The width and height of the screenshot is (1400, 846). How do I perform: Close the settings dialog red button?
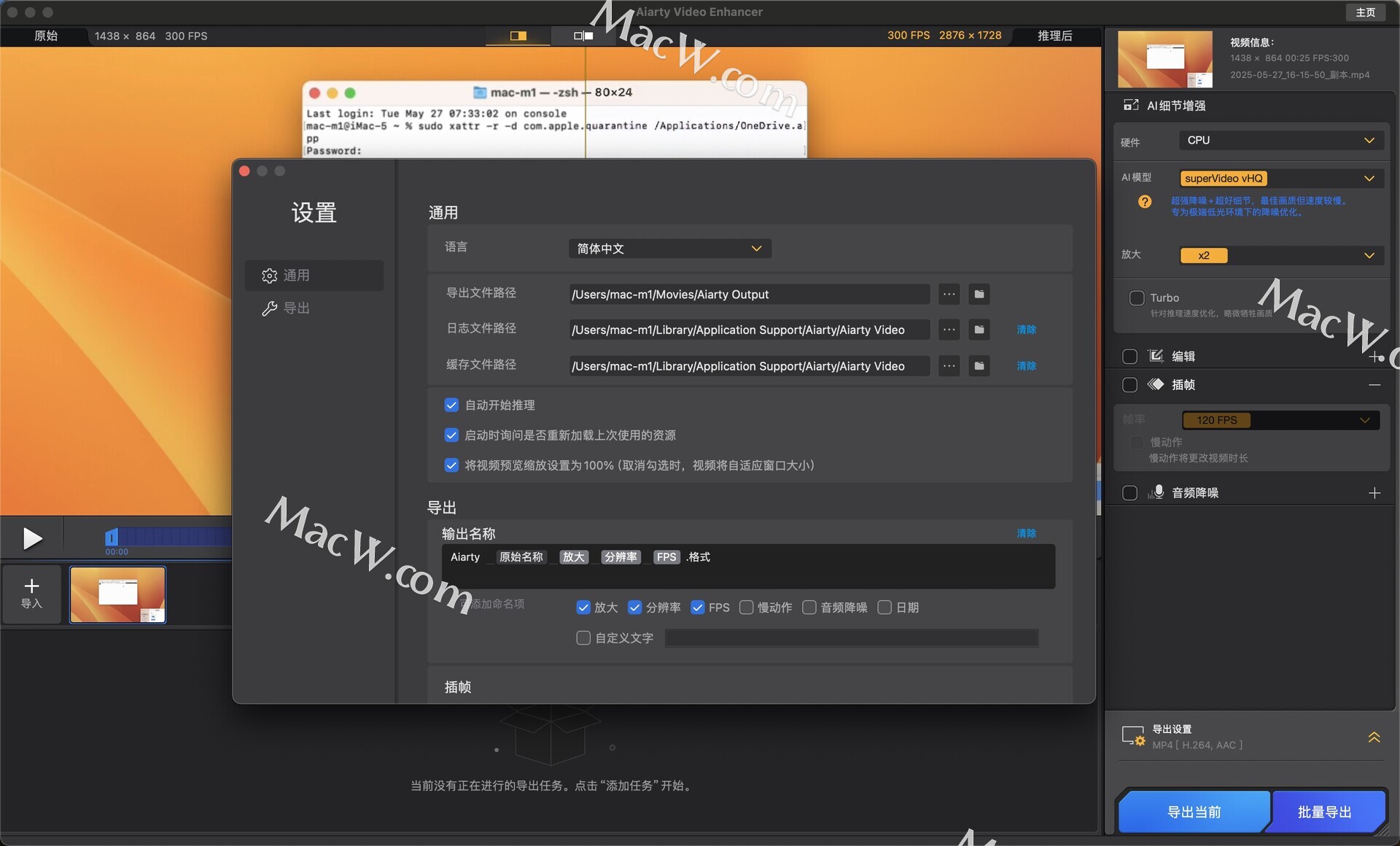tap(245, 171)
